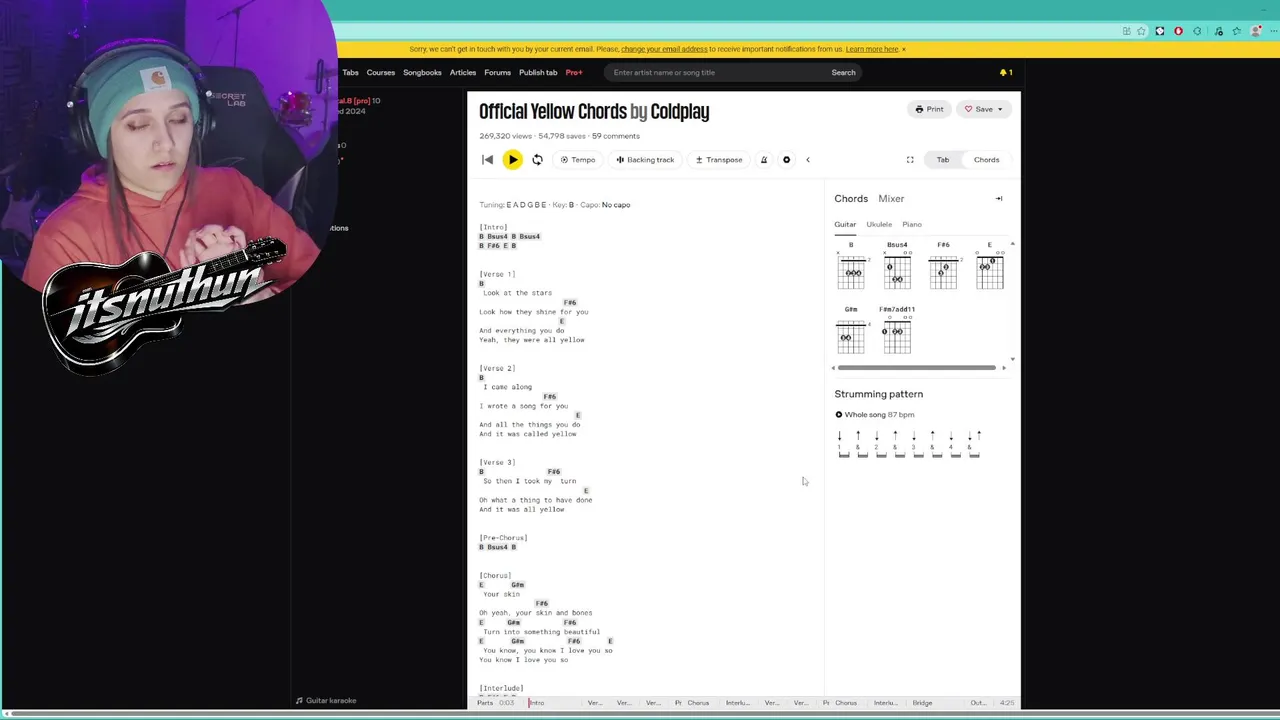Toggle the loop icon next to Play
This screenshot has height=720, width=1280.
click(537, 160)
